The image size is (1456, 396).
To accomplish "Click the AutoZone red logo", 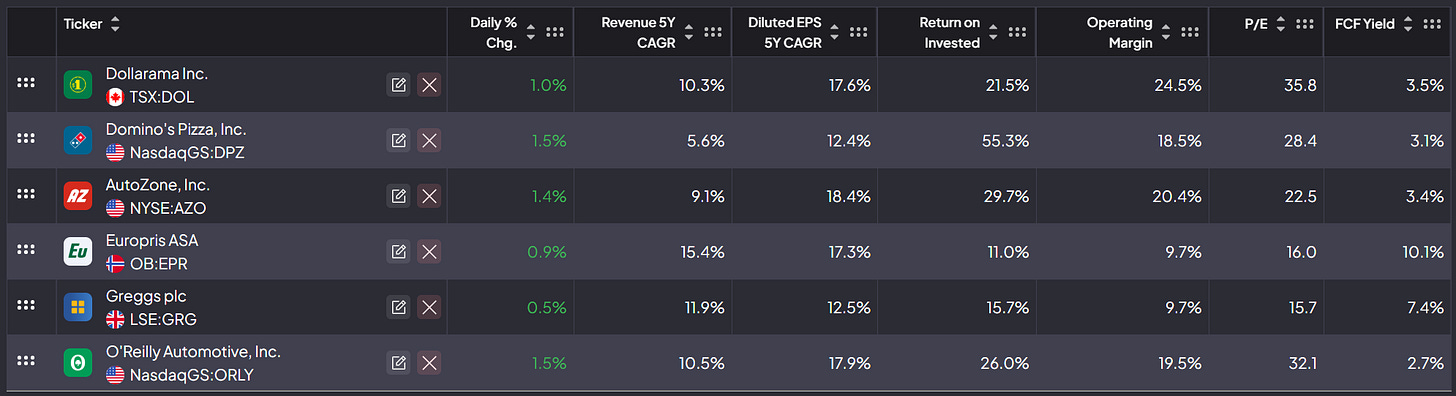I will tap(78, 196).
